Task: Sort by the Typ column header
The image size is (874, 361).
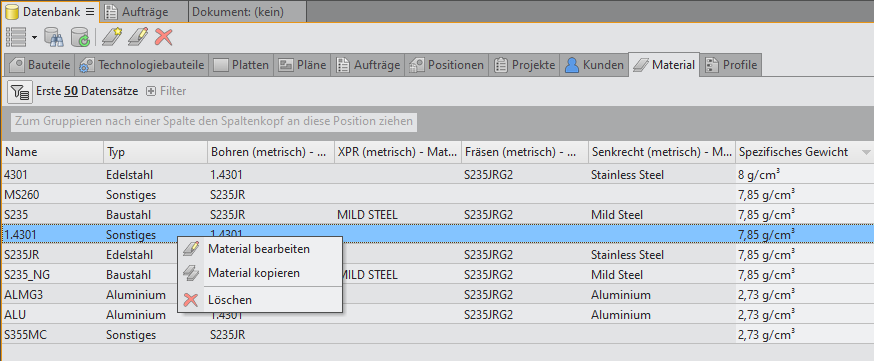Action: (155, 152)
